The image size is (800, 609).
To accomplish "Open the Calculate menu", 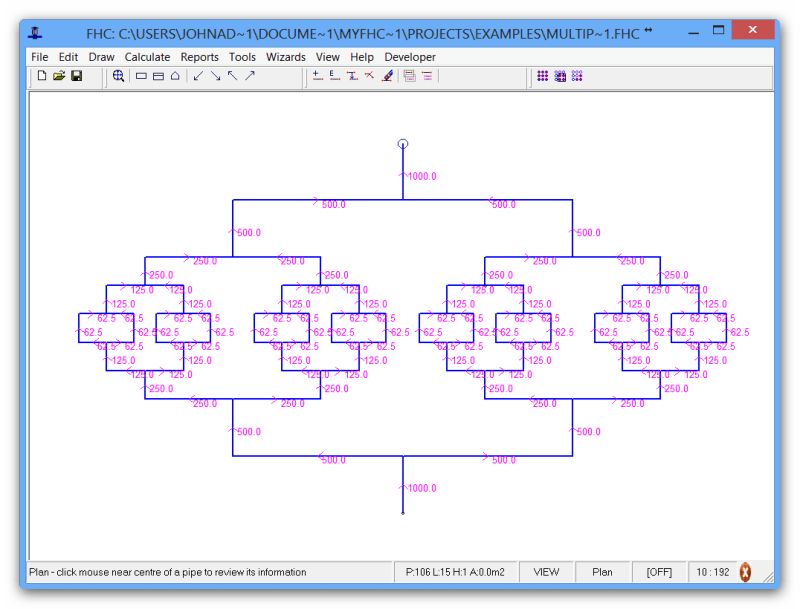I will tap(148, 57).
